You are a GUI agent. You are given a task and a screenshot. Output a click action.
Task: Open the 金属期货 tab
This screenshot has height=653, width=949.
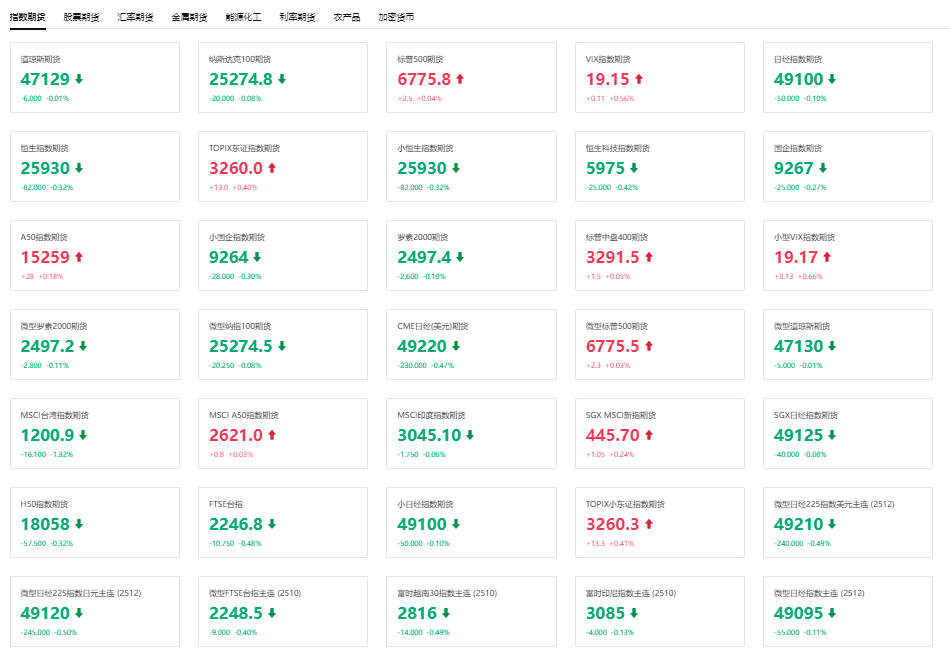point(189,17)
